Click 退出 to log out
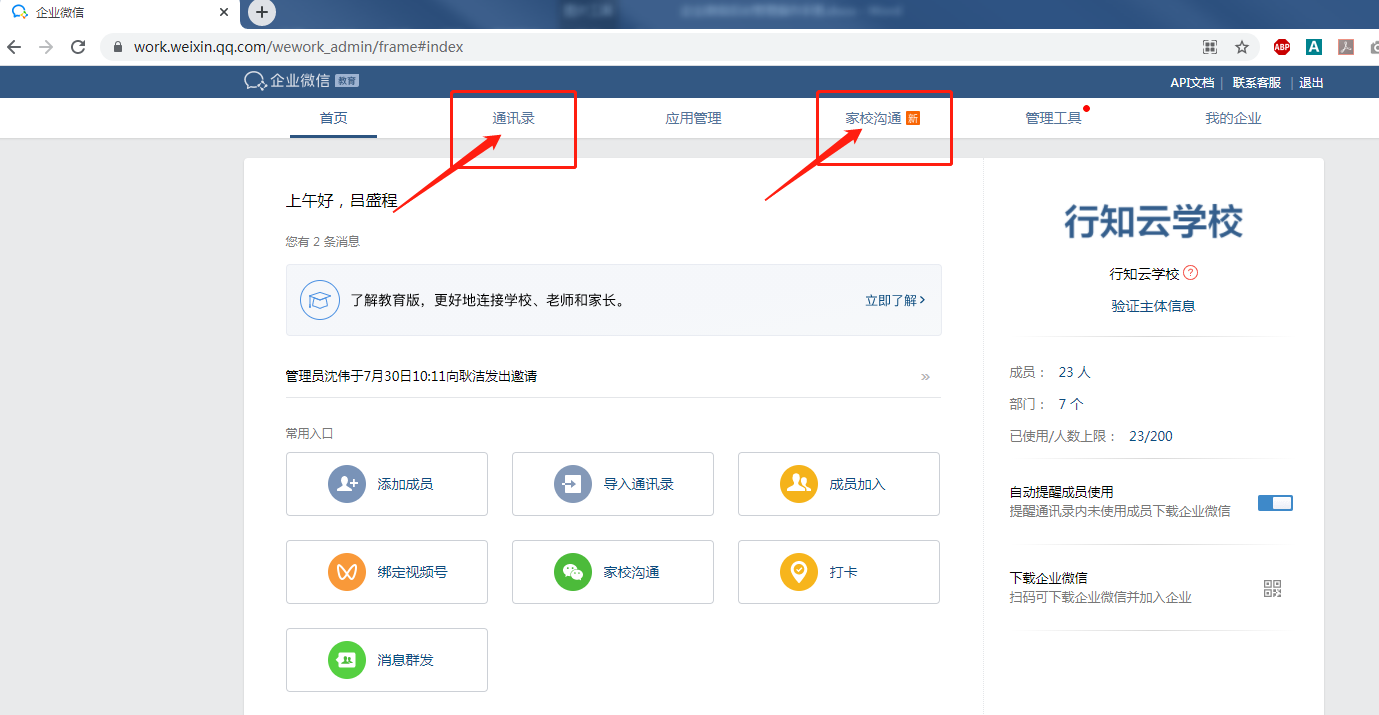The image size is (1379, 715). 1311,83
